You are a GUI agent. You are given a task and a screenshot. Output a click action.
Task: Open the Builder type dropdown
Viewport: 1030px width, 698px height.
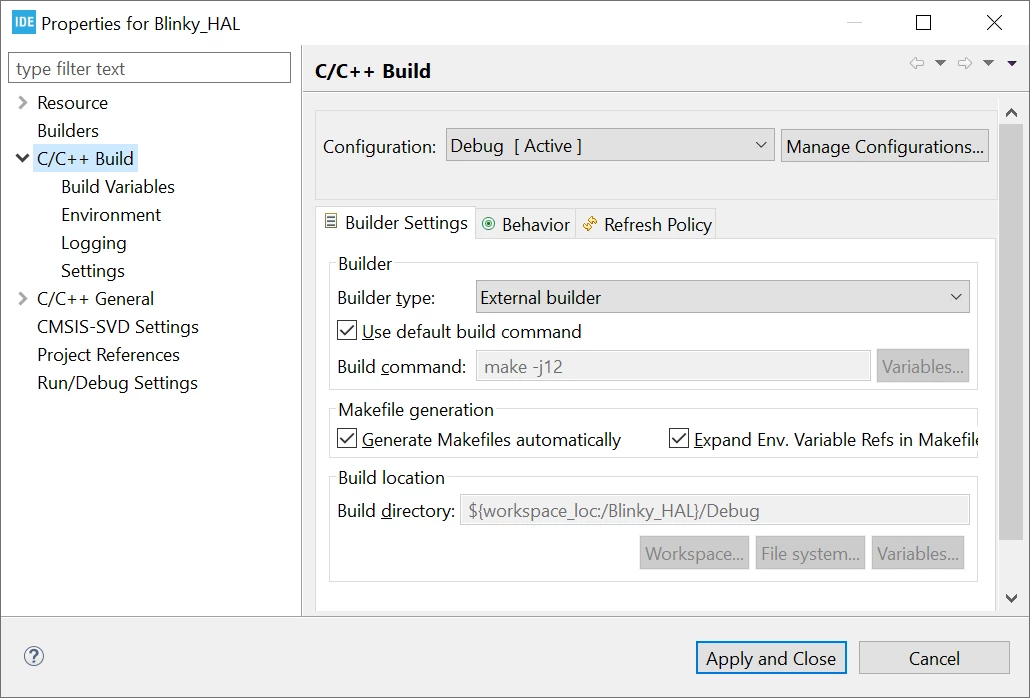pyautogui.click(x=722, y=297)
